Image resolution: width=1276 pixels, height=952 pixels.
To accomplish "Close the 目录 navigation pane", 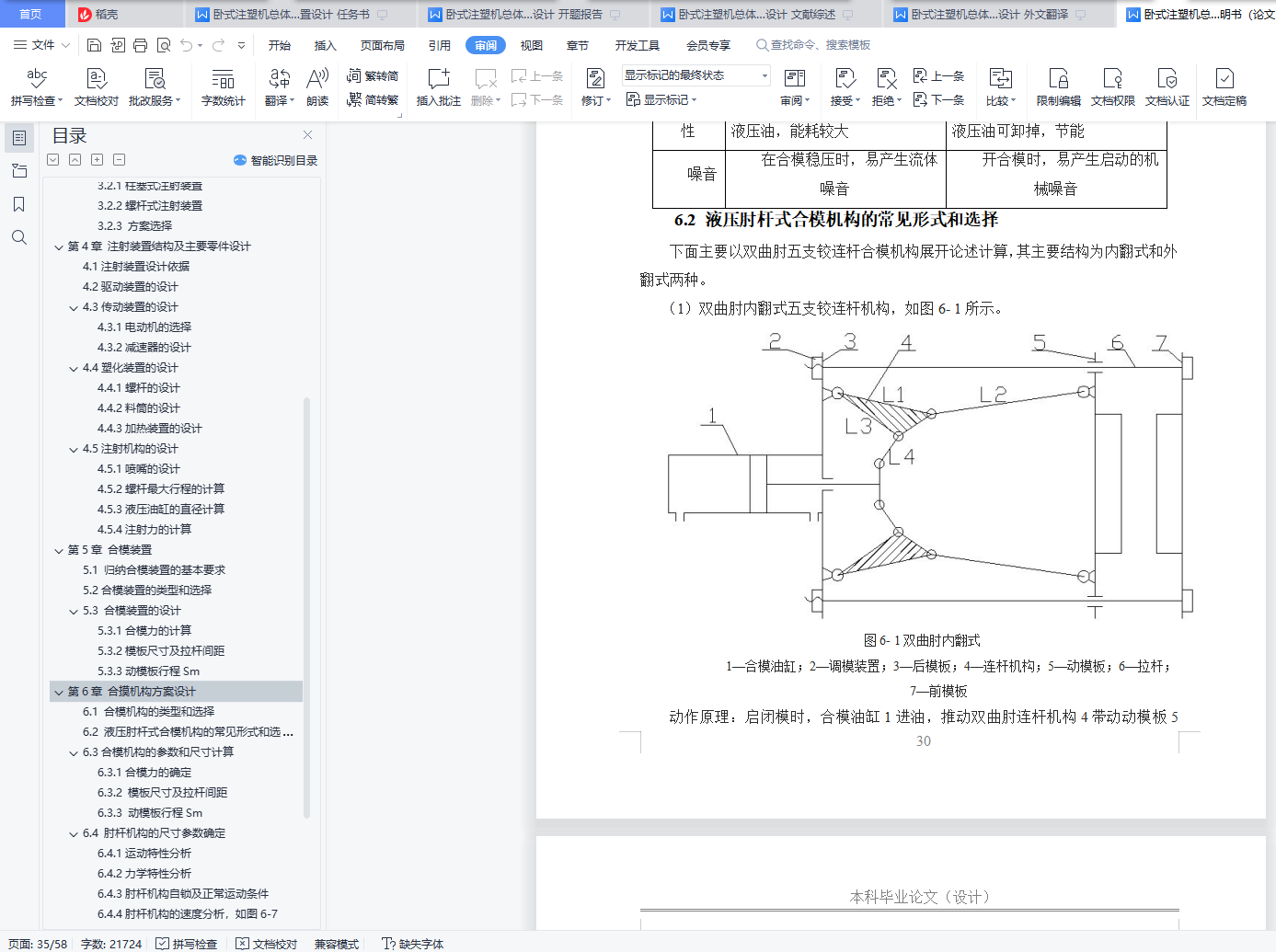I will click(x=308, y=134).
